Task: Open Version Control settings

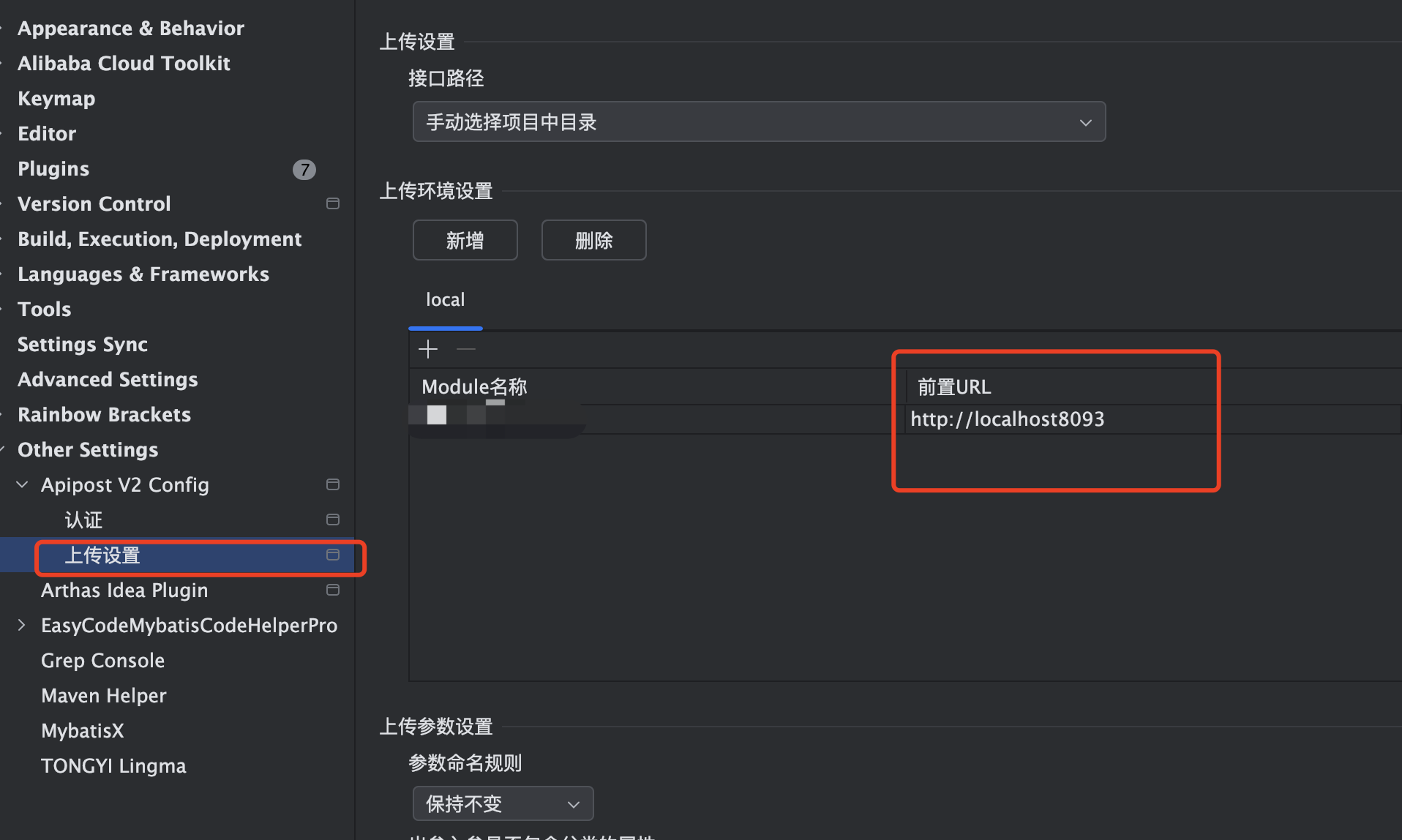Action: pos(94,203)
